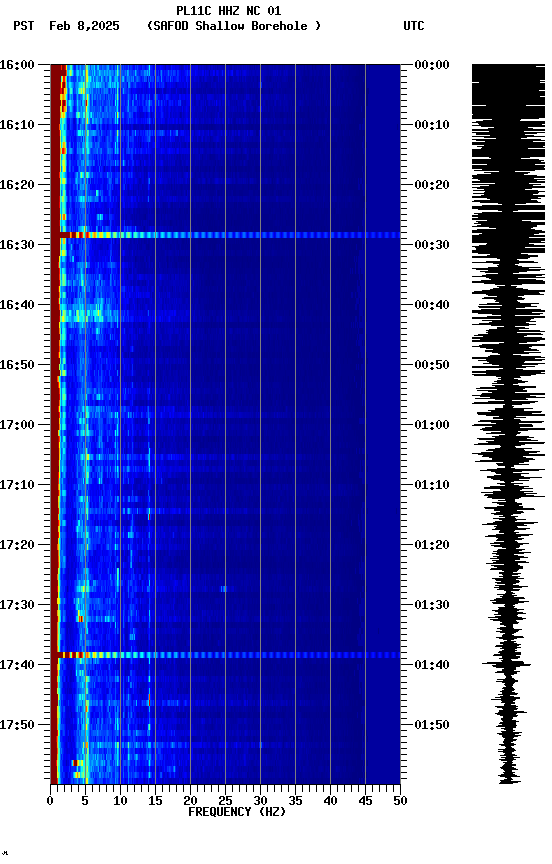Select the 17:30 PST axis label
The height and width of the screenshot is (864, 552).
(17, 606)
